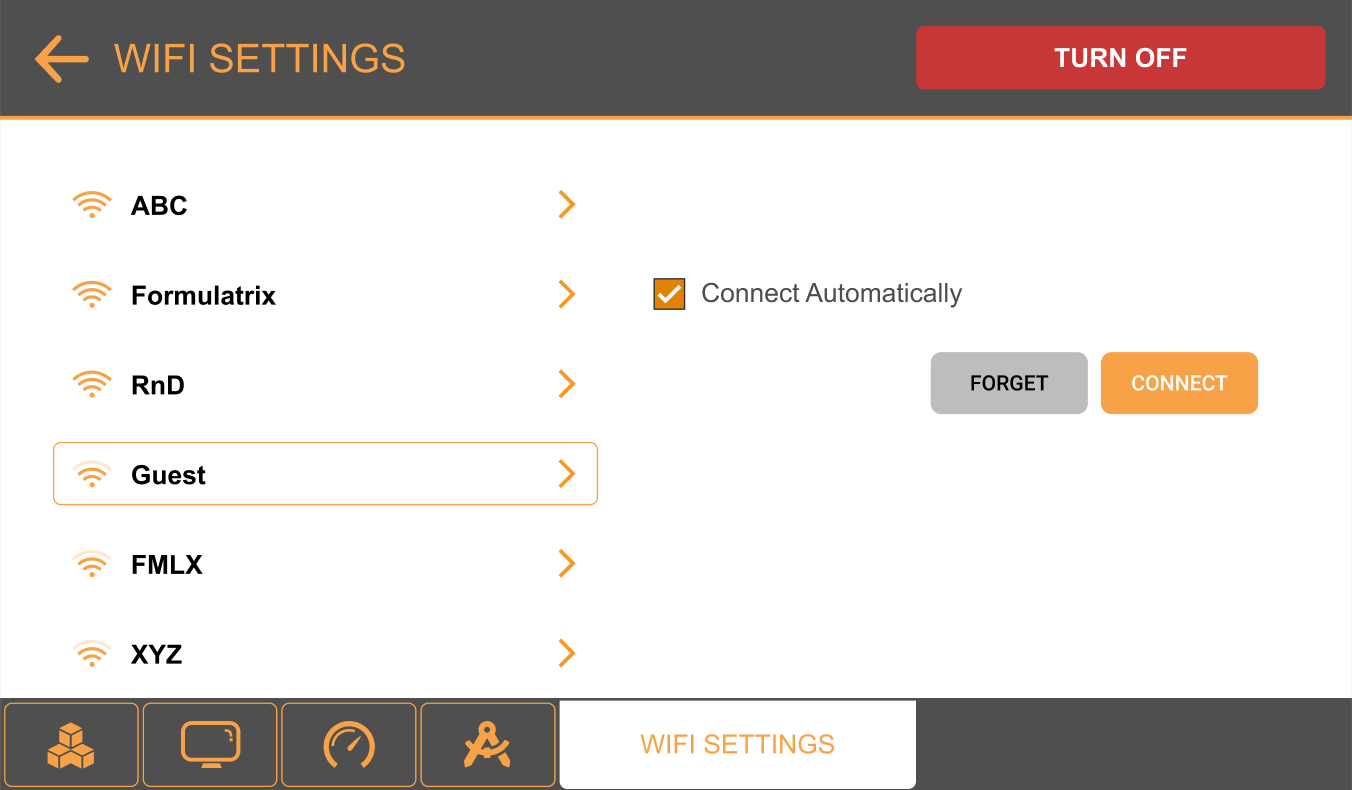The width and height of the screenshot is (1352, 790).
Task: Switch to the WIFI SETTINGS bottom tab
Action: point(738,745)
